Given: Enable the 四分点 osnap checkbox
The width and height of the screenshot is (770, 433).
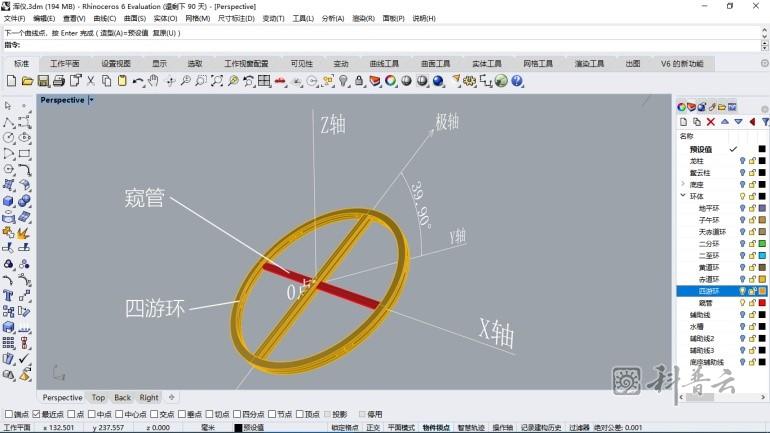Looking at the screenshot, I should point(237,414).
